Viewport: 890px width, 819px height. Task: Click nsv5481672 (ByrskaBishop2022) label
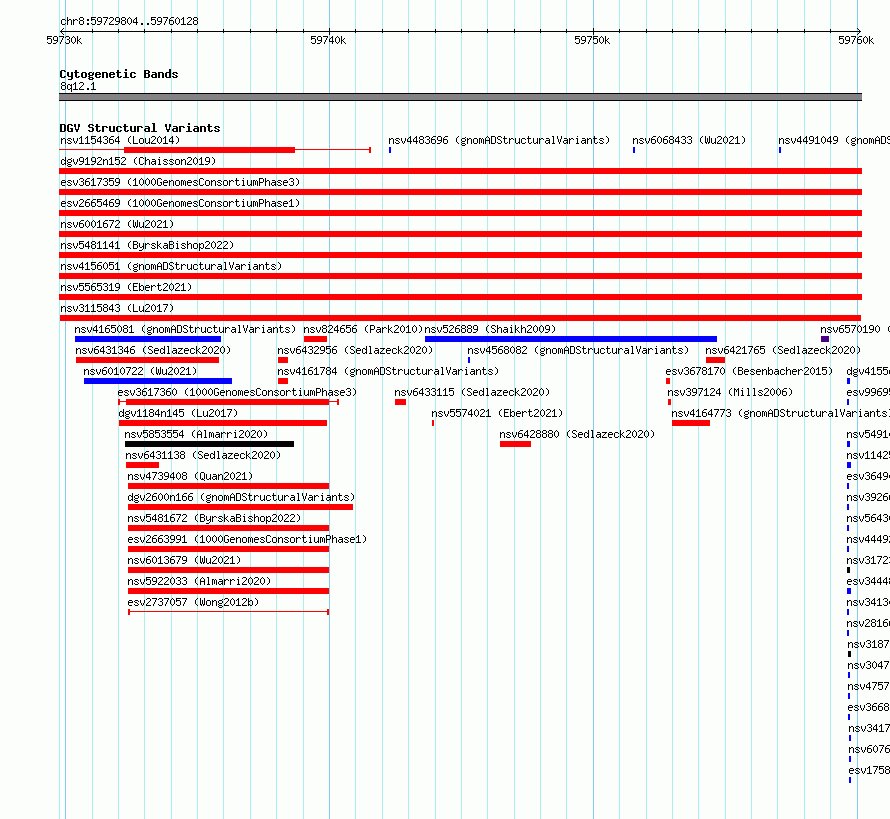point(214,518)
